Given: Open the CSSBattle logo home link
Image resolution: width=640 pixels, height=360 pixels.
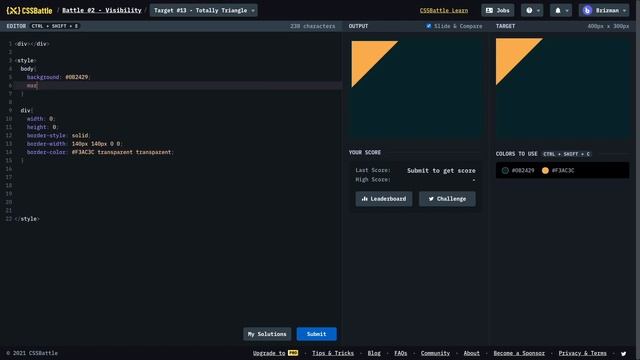Looking at the screenshot, I should (x=29, y=11).
